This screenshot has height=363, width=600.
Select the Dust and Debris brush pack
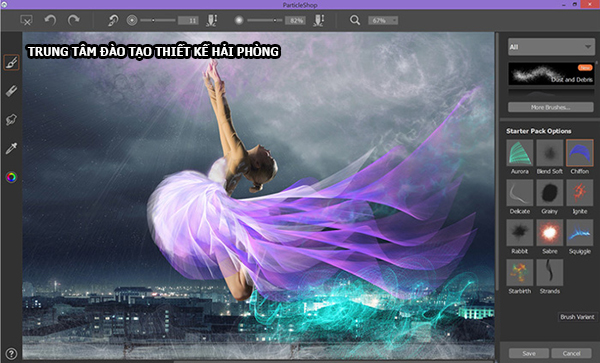pyautogui.click(x=551, y=74)
